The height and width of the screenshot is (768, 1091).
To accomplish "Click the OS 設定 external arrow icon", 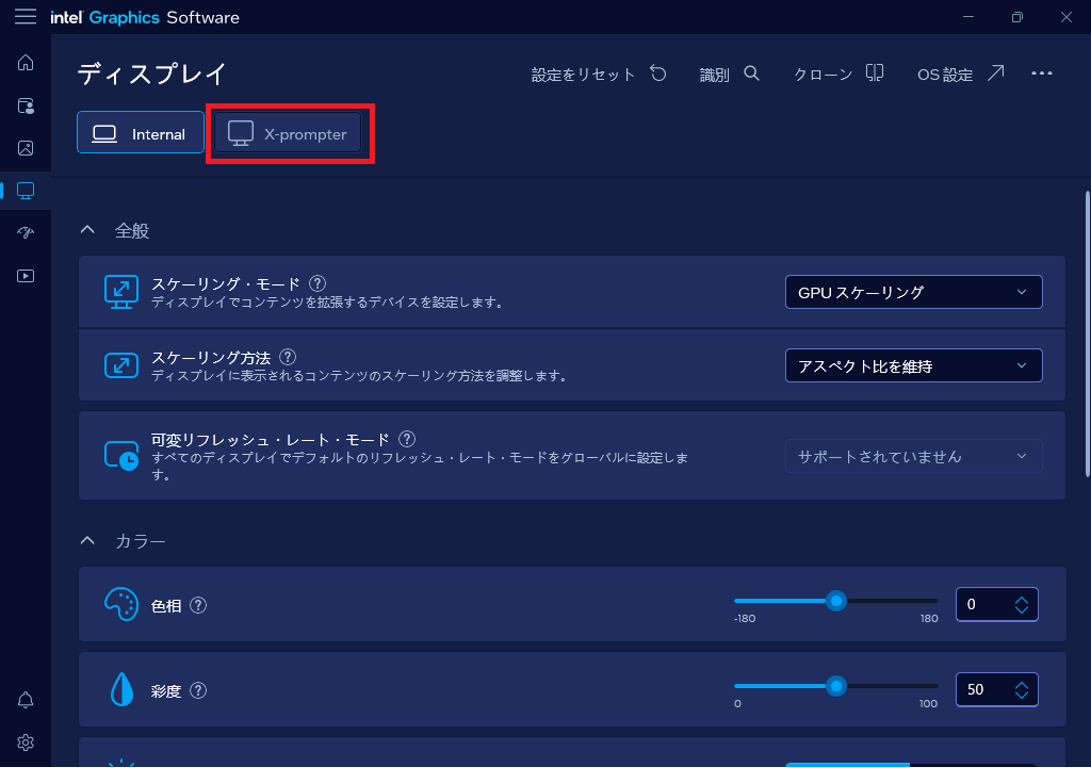I will click(996, 73).
